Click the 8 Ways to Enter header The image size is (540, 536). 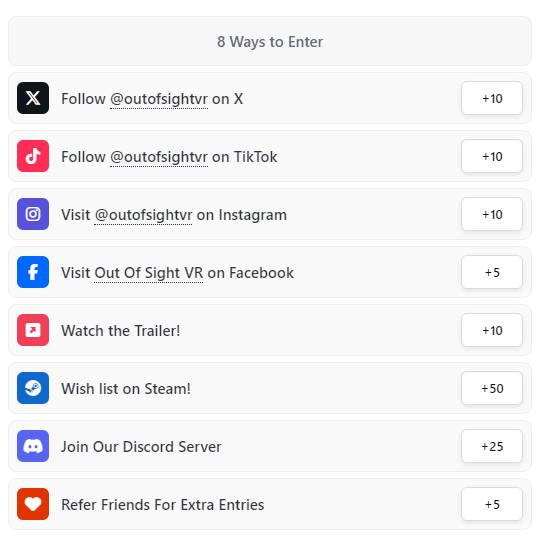(x=270, y=41)
